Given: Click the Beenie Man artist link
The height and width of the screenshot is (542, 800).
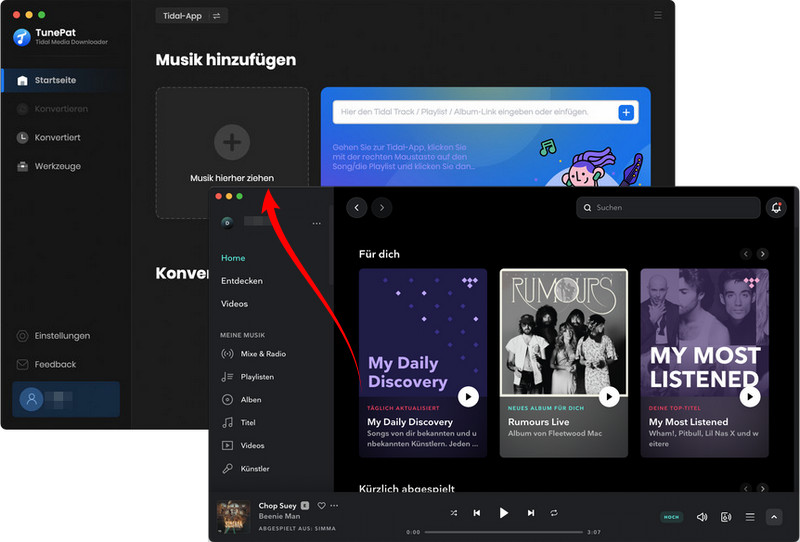Looking at the screenshot, I should [x=279, y=516].
